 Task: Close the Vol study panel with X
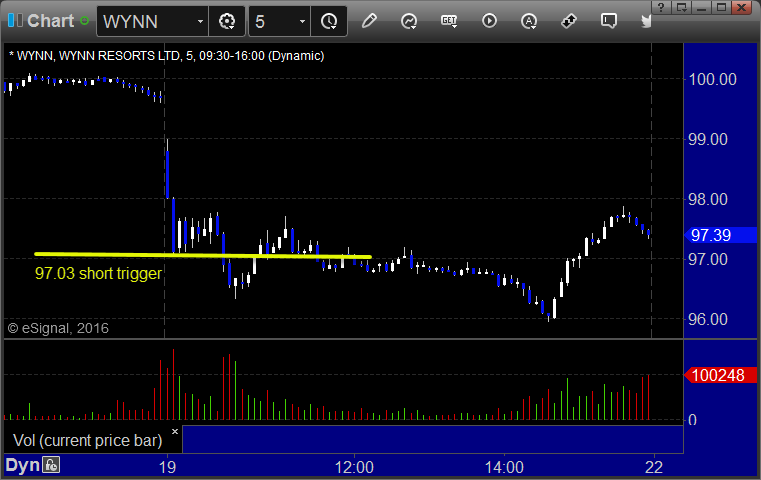pos(175,431)
